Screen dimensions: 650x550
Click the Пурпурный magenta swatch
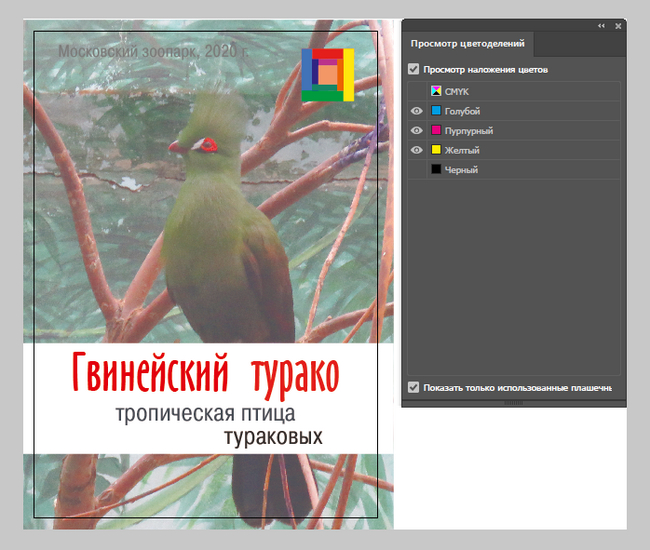(x=436, y=130)
